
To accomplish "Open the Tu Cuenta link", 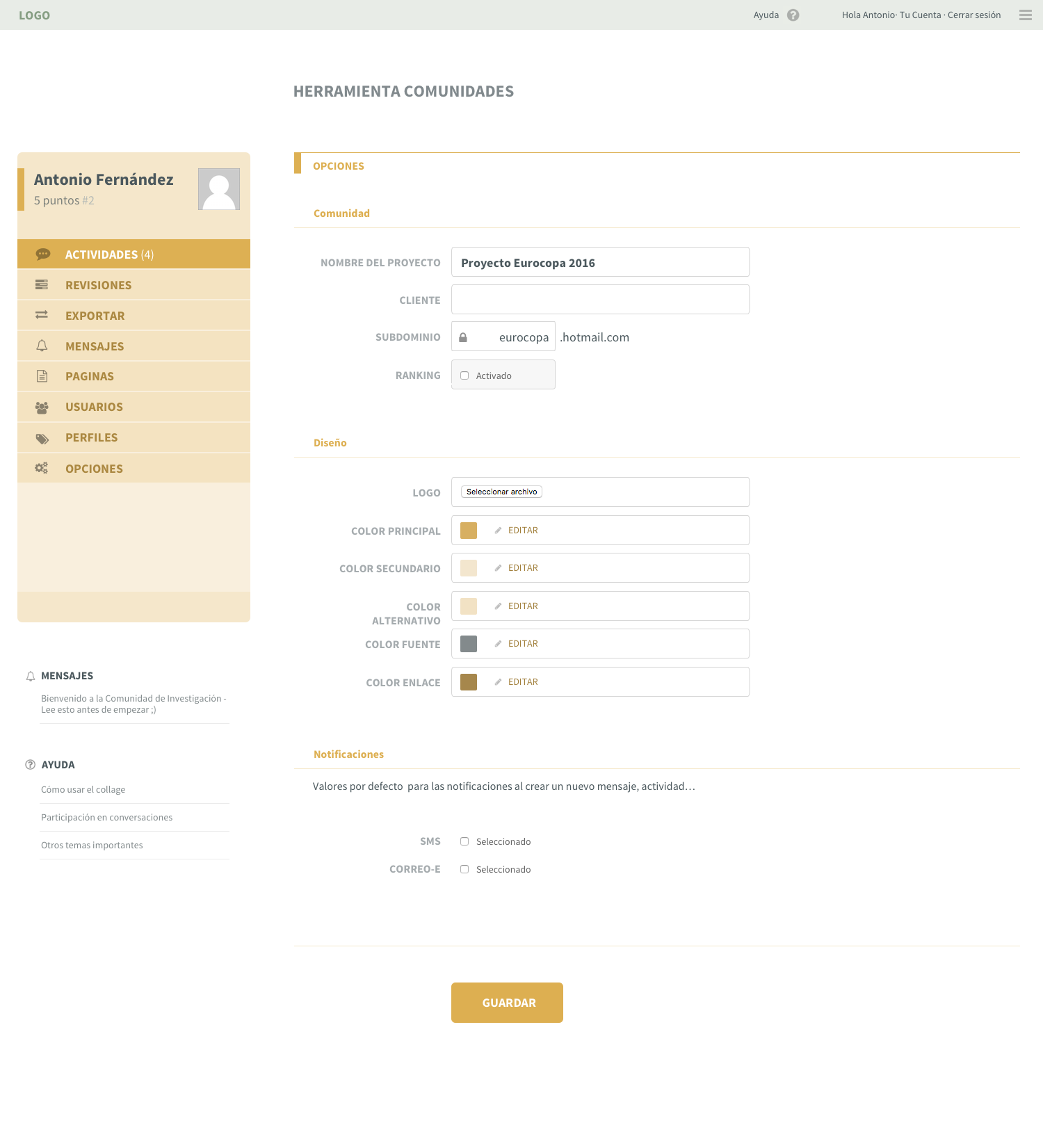I will [x=920, y=15].
